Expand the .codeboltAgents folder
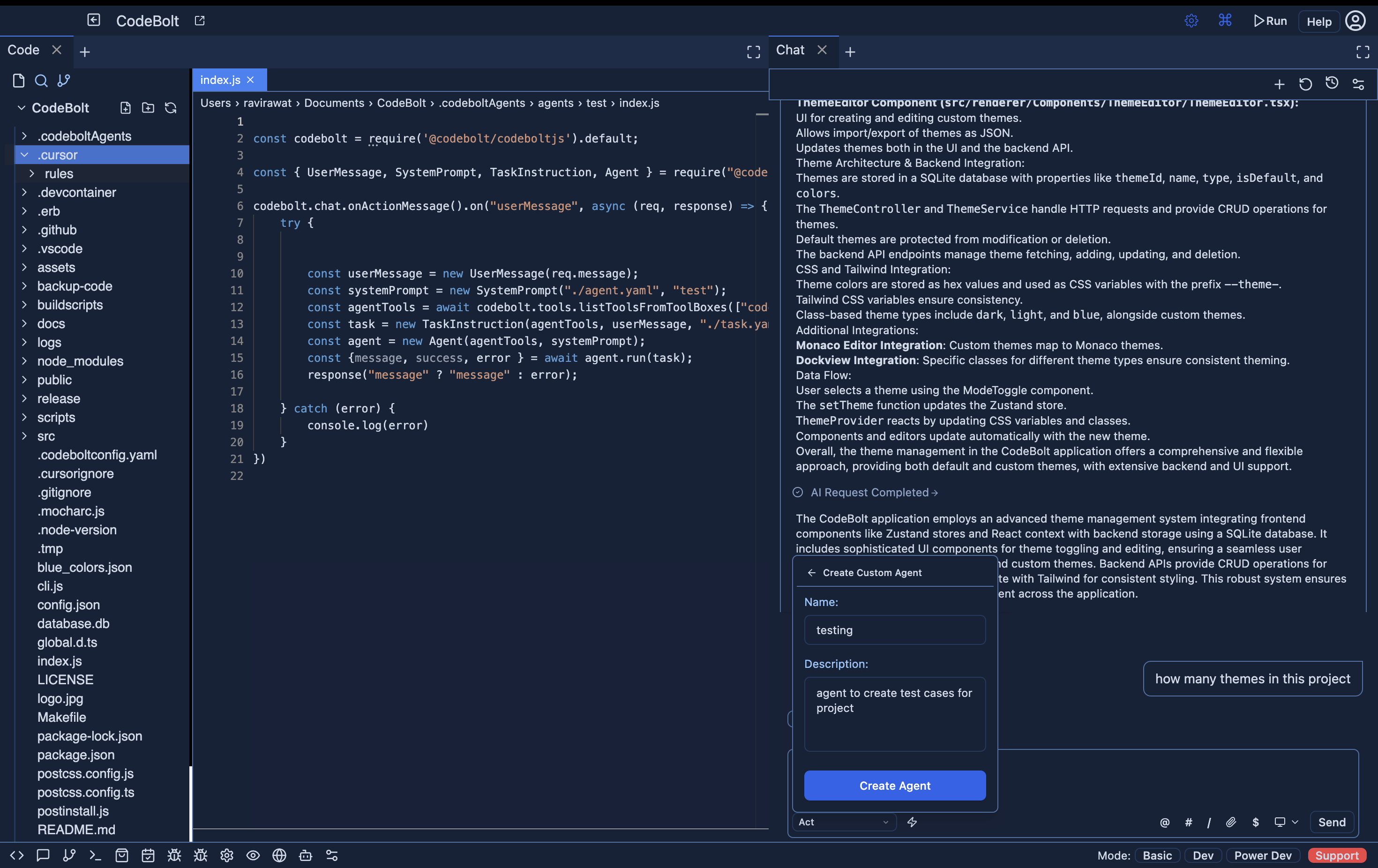Viewport: 1378px width, 868px height. click(x=24, y=136)
